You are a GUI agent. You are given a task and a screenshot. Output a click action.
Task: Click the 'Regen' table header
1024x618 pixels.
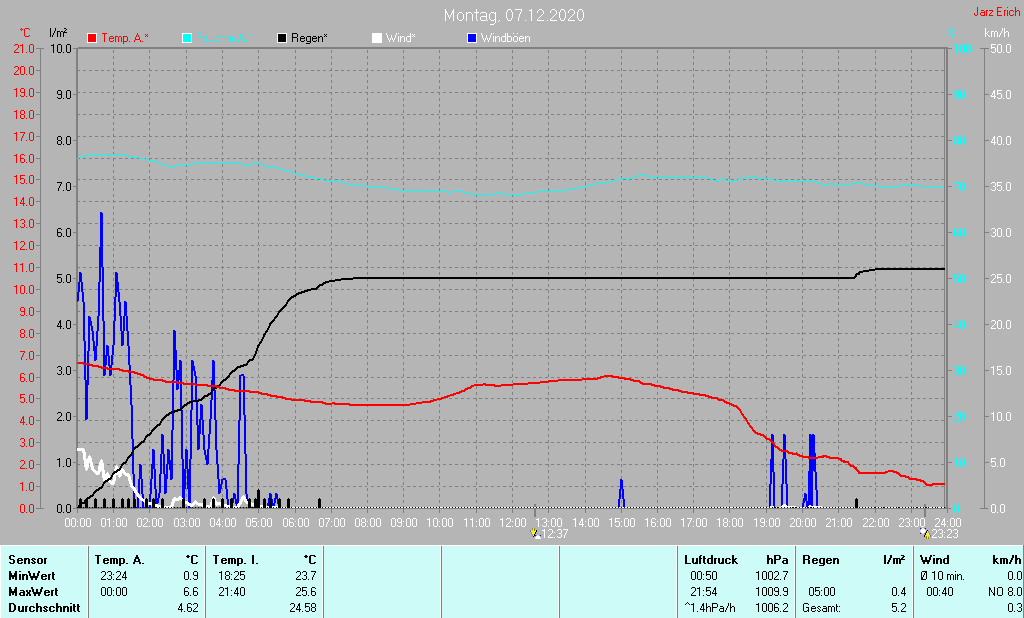(821, 560)
